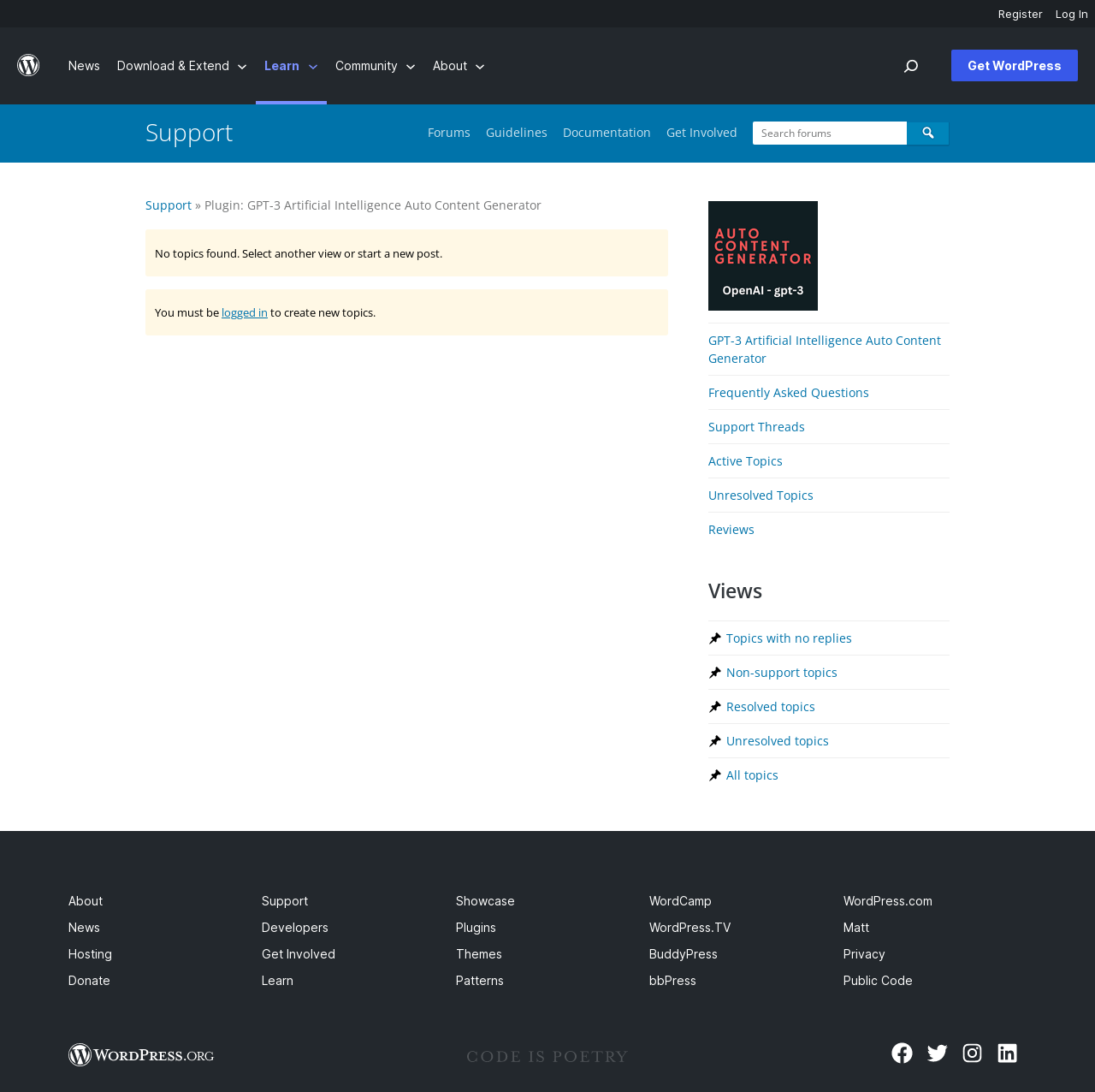Open Plugins link in footer
Image resolution: width=1095 pixels, height=1092 pixels.
[476, 928]
